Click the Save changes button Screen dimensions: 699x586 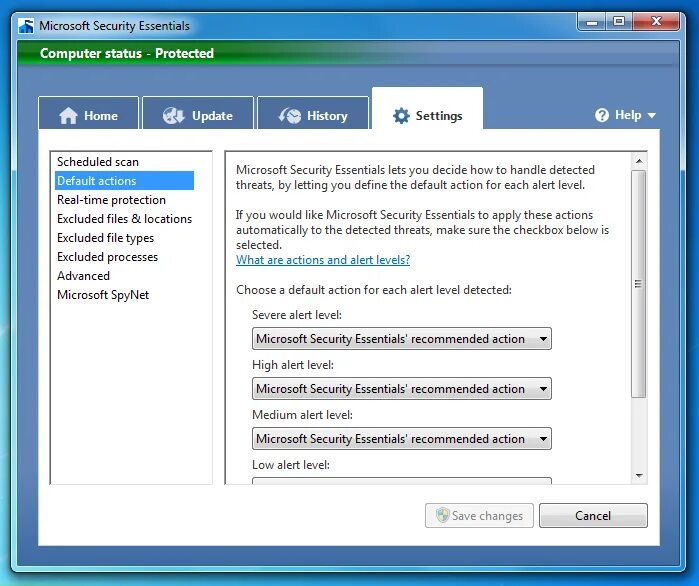pos(479,516)
